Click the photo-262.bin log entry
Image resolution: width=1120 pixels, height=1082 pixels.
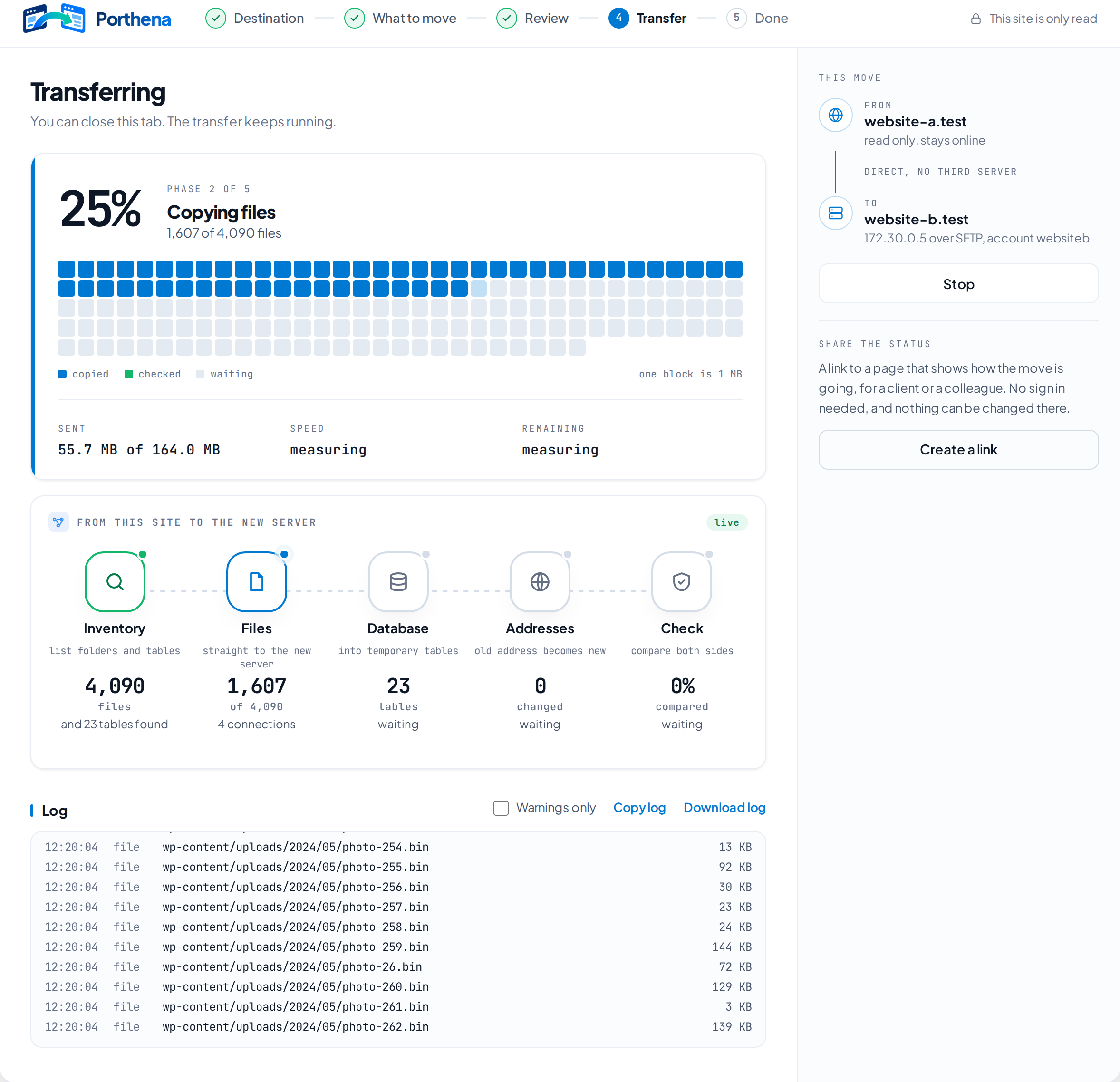pyautogui.click(x=398, y=1026)
